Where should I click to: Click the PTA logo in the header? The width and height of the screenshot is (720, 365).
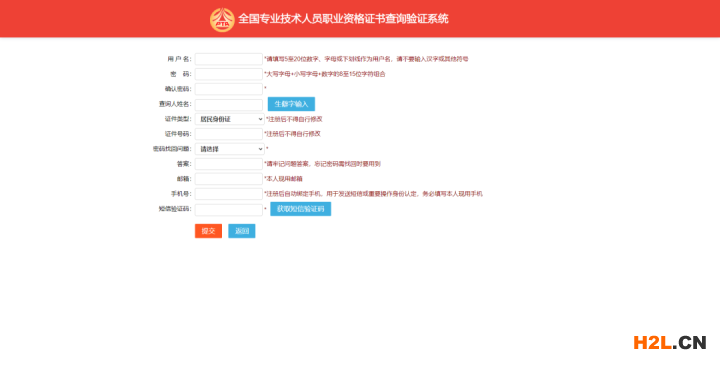pos(222,20)
